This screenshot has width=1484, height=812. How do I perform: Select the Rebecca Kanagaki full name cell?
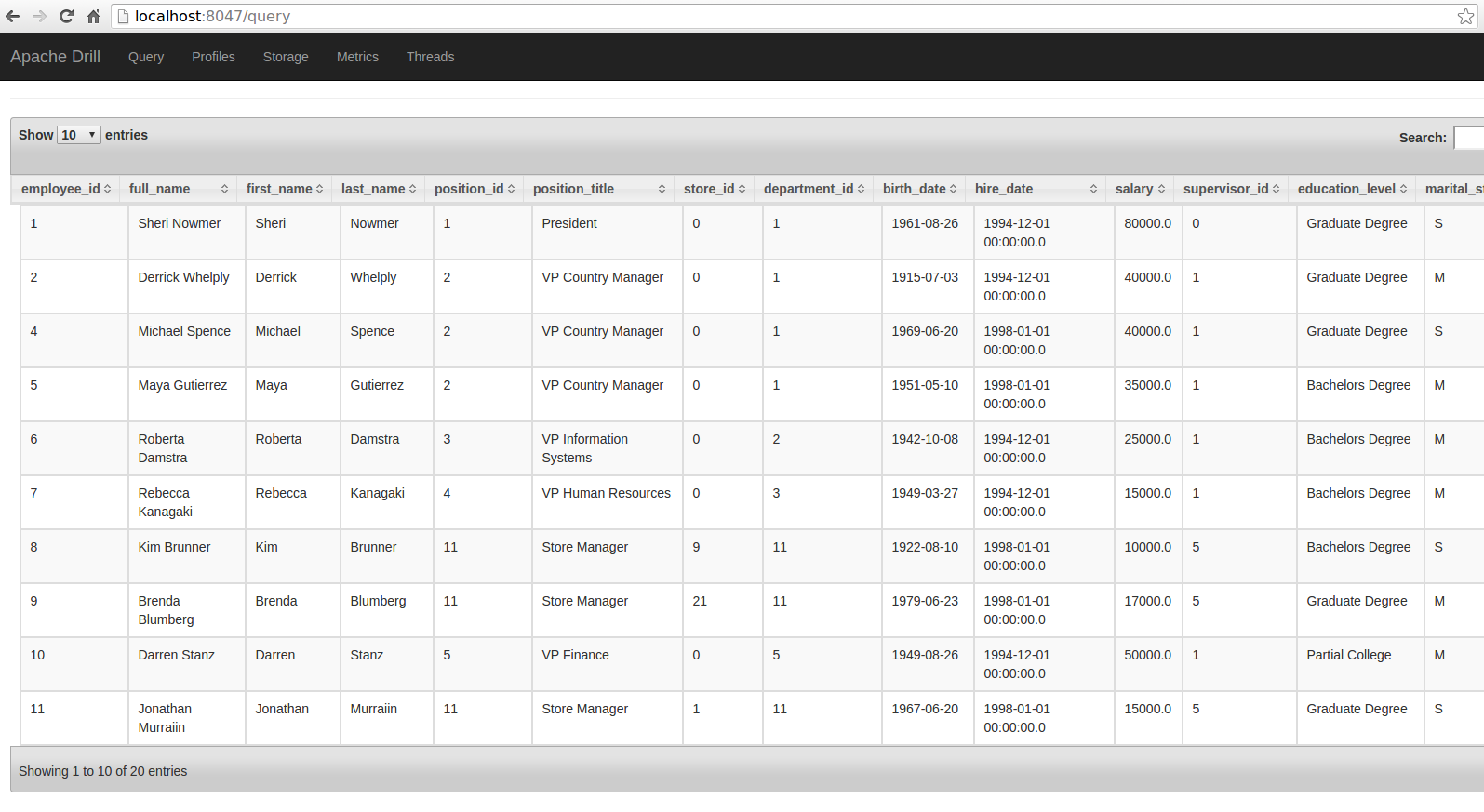click(x=187, y=502)
